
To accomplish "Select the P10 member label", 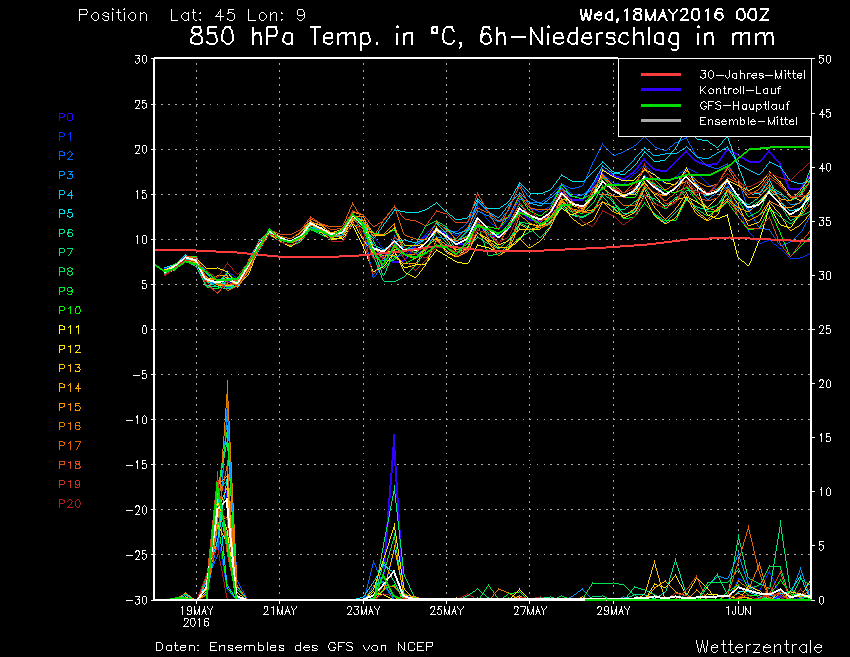I will (x=70, y=310).
